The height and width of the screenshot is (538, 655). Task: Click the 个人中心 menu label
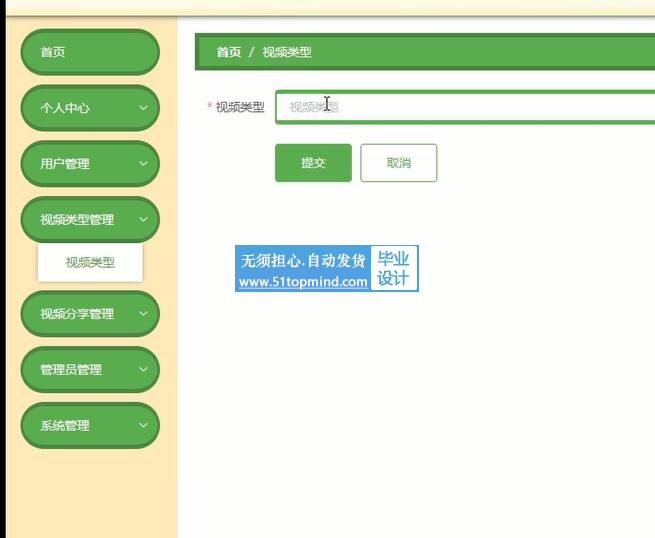(x=65, y=108)
